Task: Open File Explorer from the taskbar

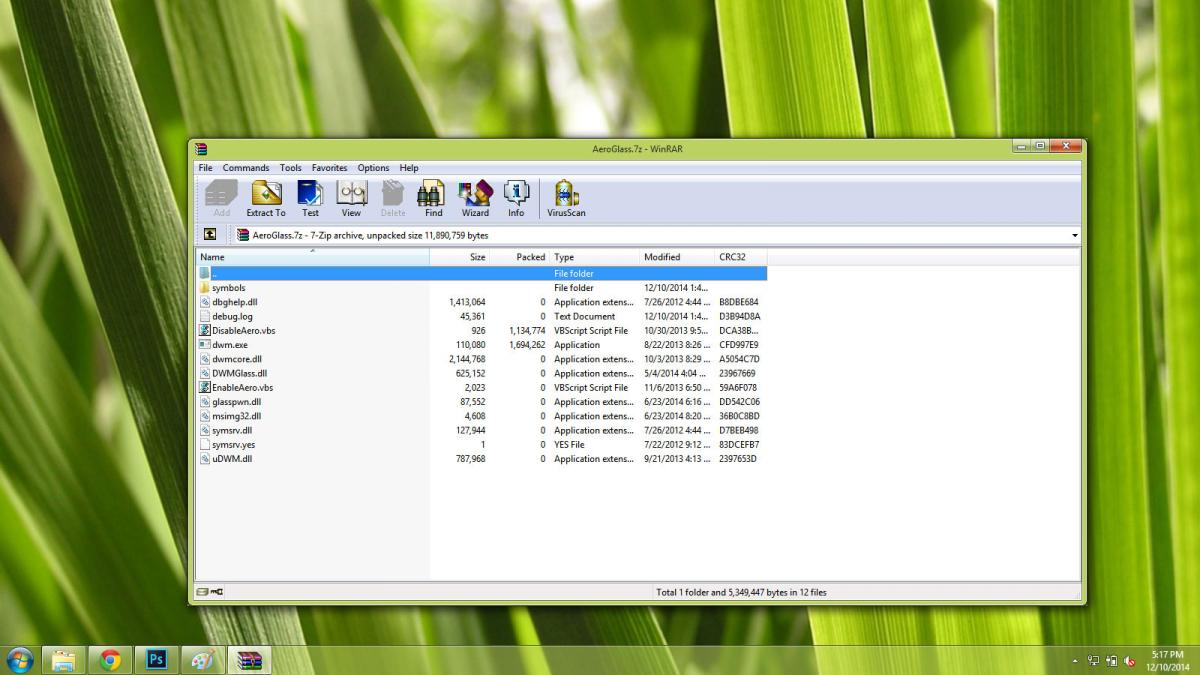Action: click(63, 660)
